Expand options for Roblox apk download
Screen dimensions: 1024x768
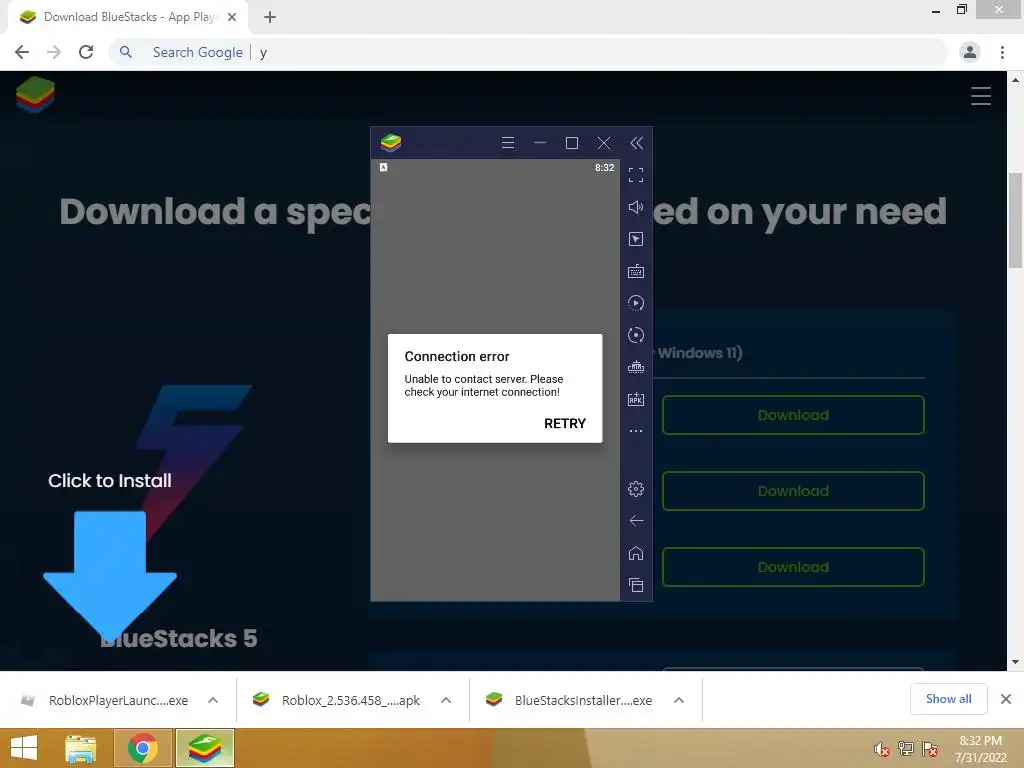pos(446,700)
